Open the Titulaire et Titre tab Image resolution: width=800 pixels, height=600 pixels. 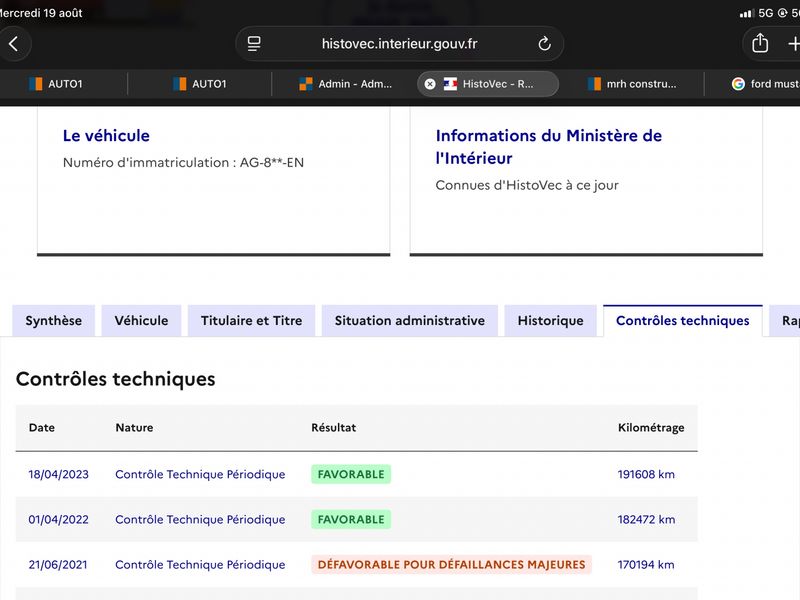point(252,320)
